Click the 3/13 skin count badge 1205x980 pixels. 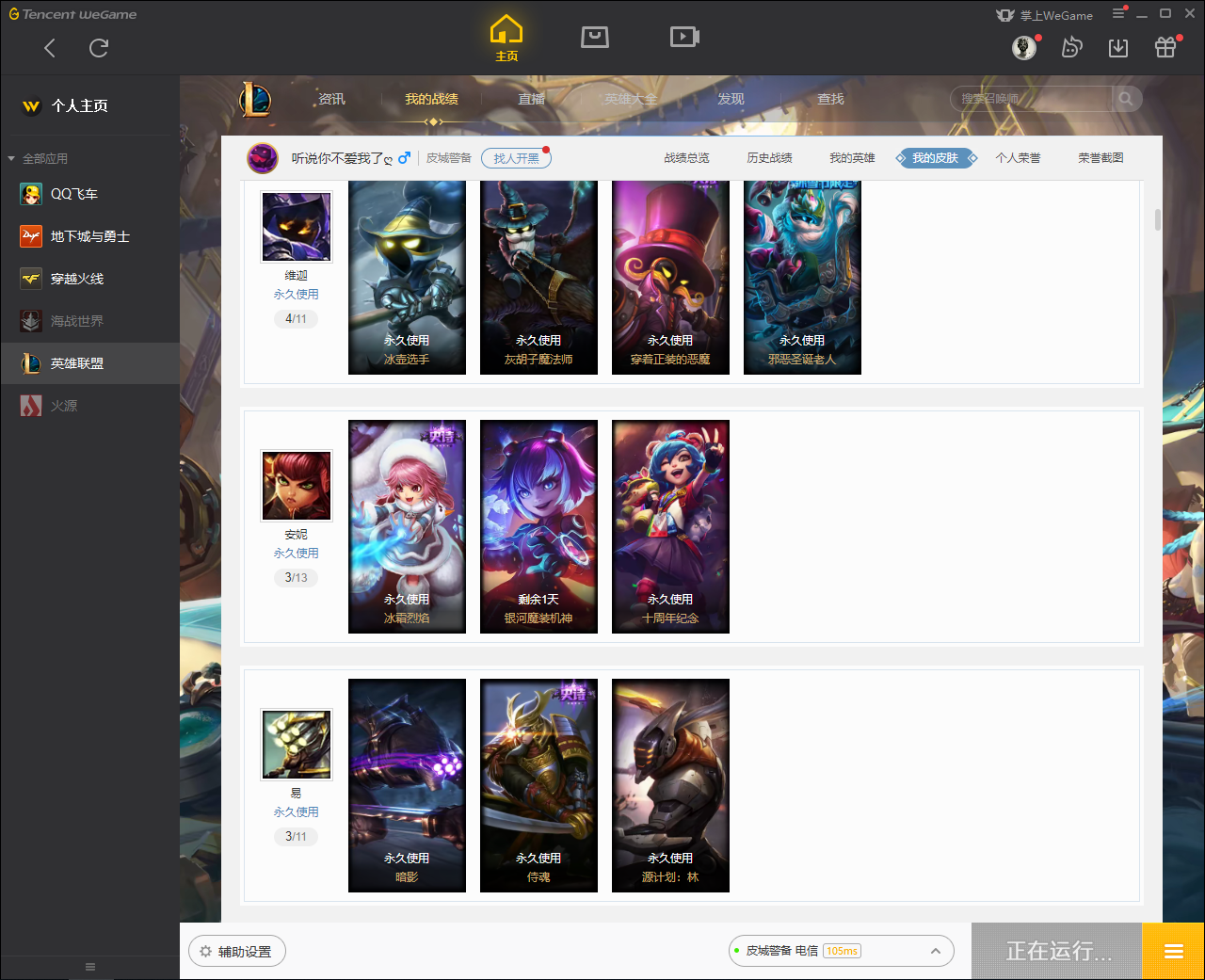pyautogui.click(x=296, y=578)
